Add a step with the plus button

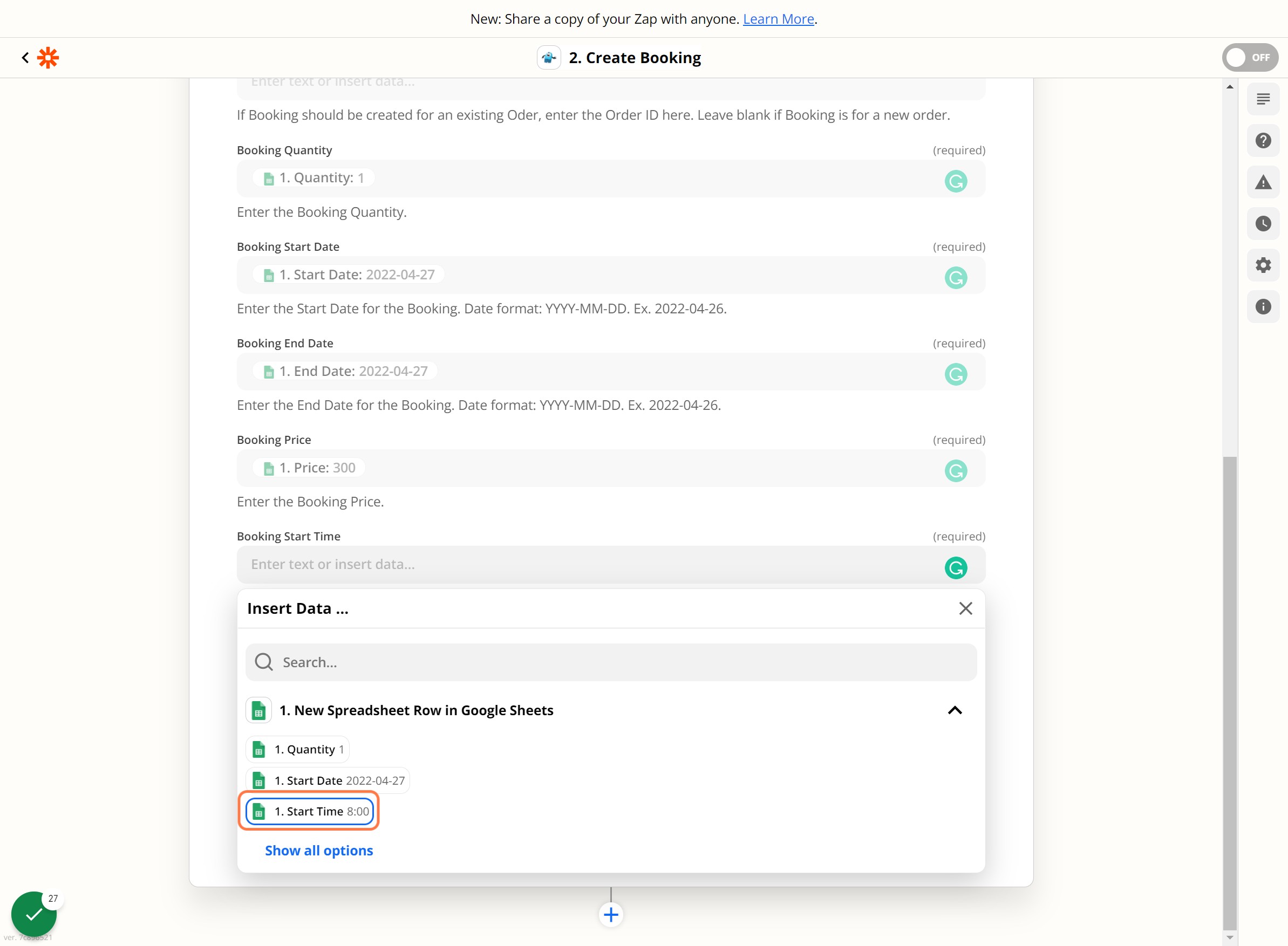pyautogui.click(x=611, y=915)
